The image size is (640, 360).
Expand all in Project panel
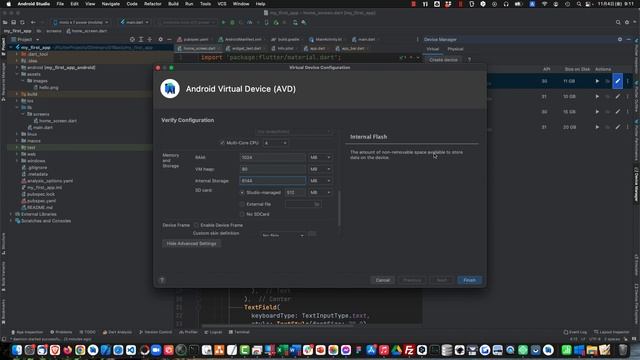(x=141, y=40)
